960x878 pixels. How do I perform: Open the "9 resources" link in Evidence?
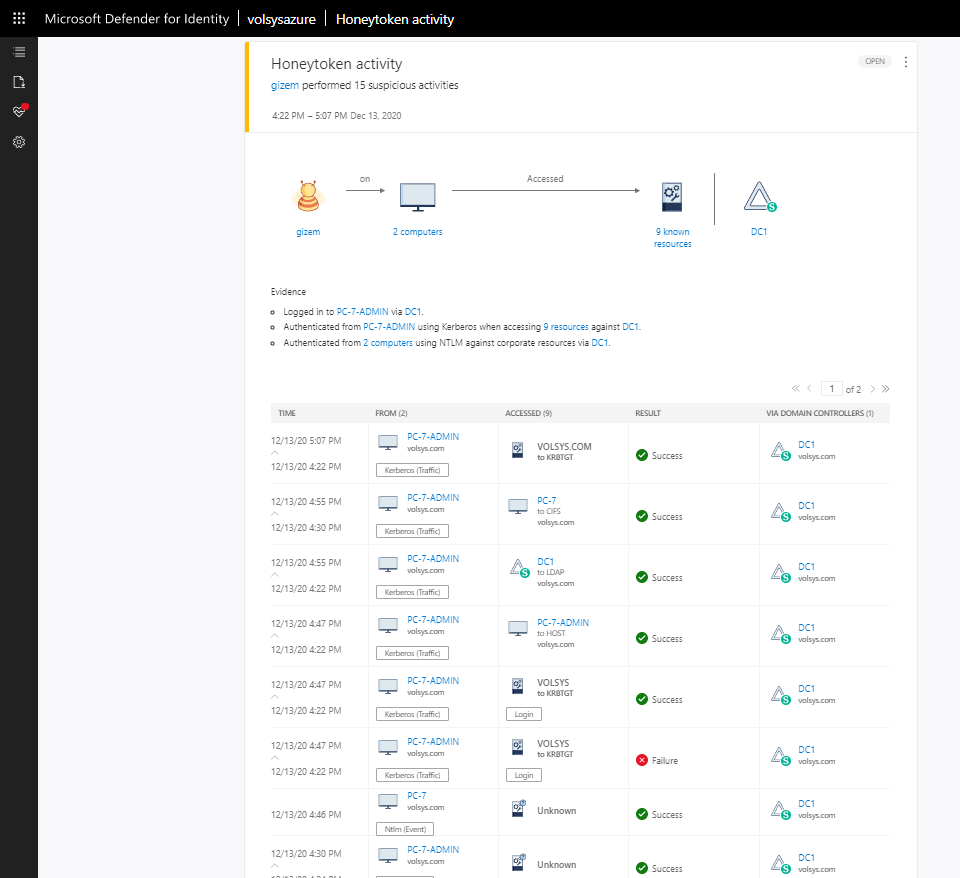coord(566,327)
